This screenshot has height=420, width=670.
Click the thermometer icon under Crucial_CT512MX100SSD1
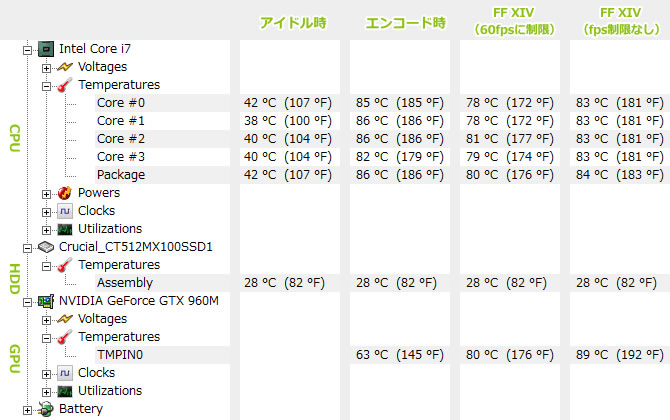pos(65,265)
